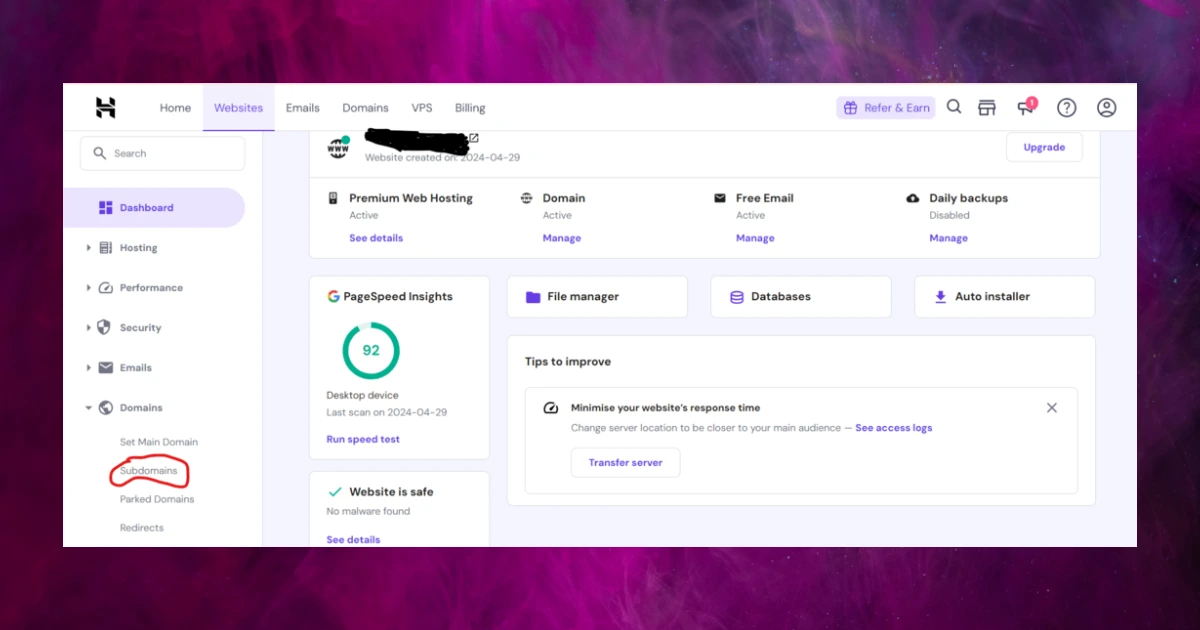Click the Hostinger logo icon
The height and width of the screenshot is (630, 1200).
coord(106,108)
